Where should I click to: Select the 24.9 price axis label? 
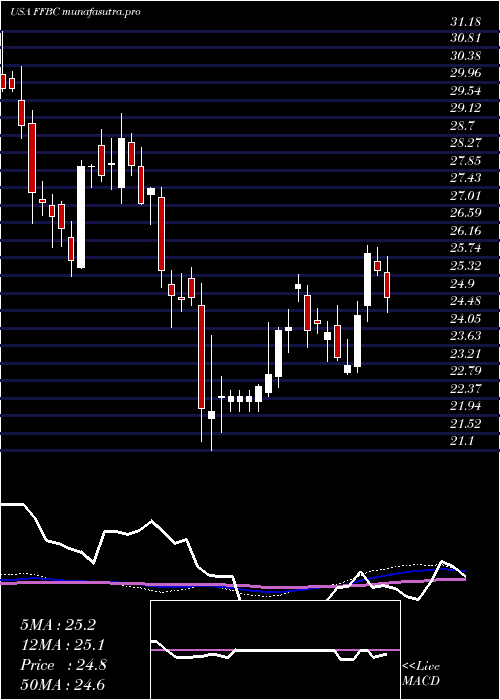pyautogui.click(x=462, y=283)
